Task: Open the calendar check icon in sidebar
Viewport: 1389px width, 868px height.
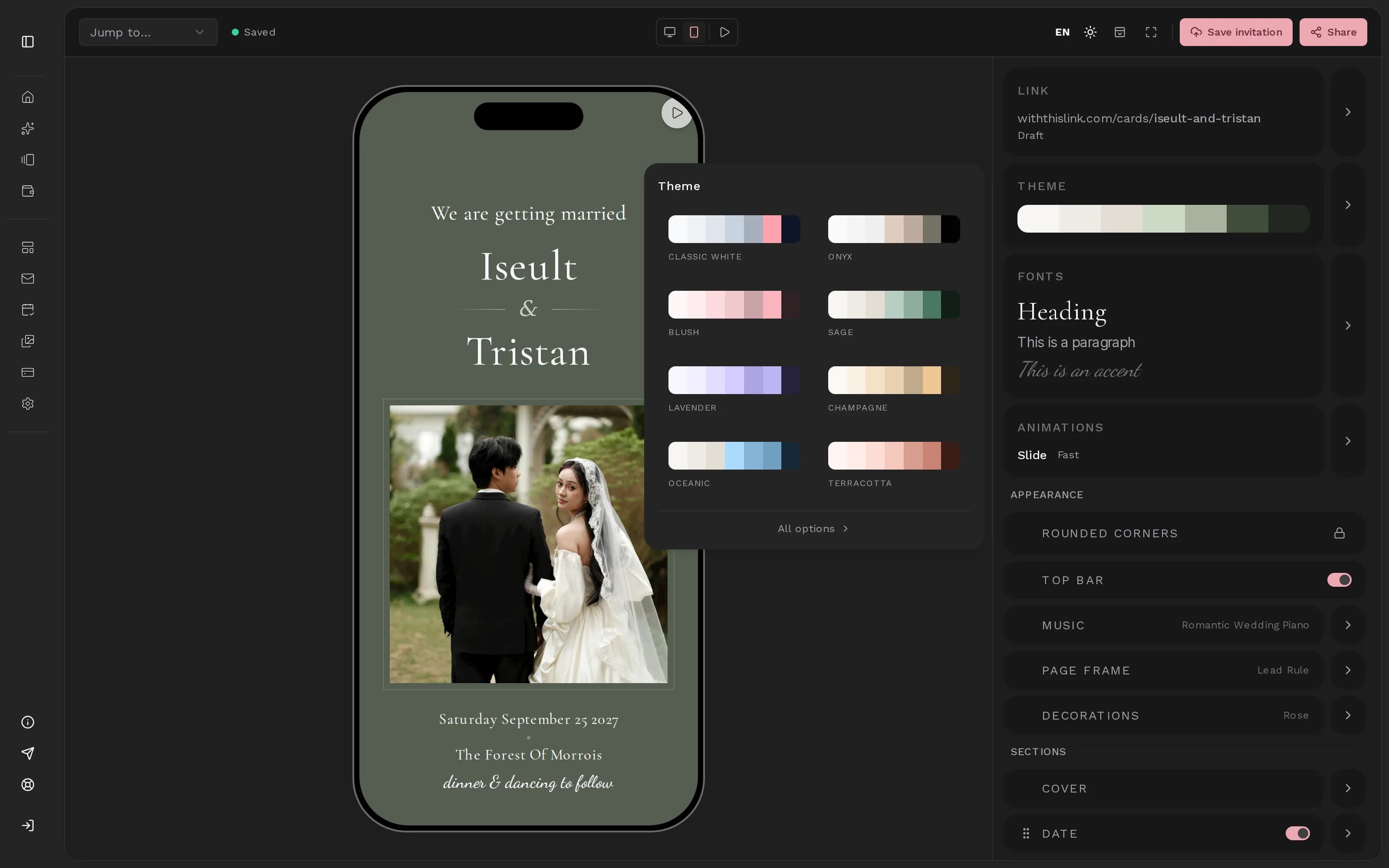Action: (27, 310)
